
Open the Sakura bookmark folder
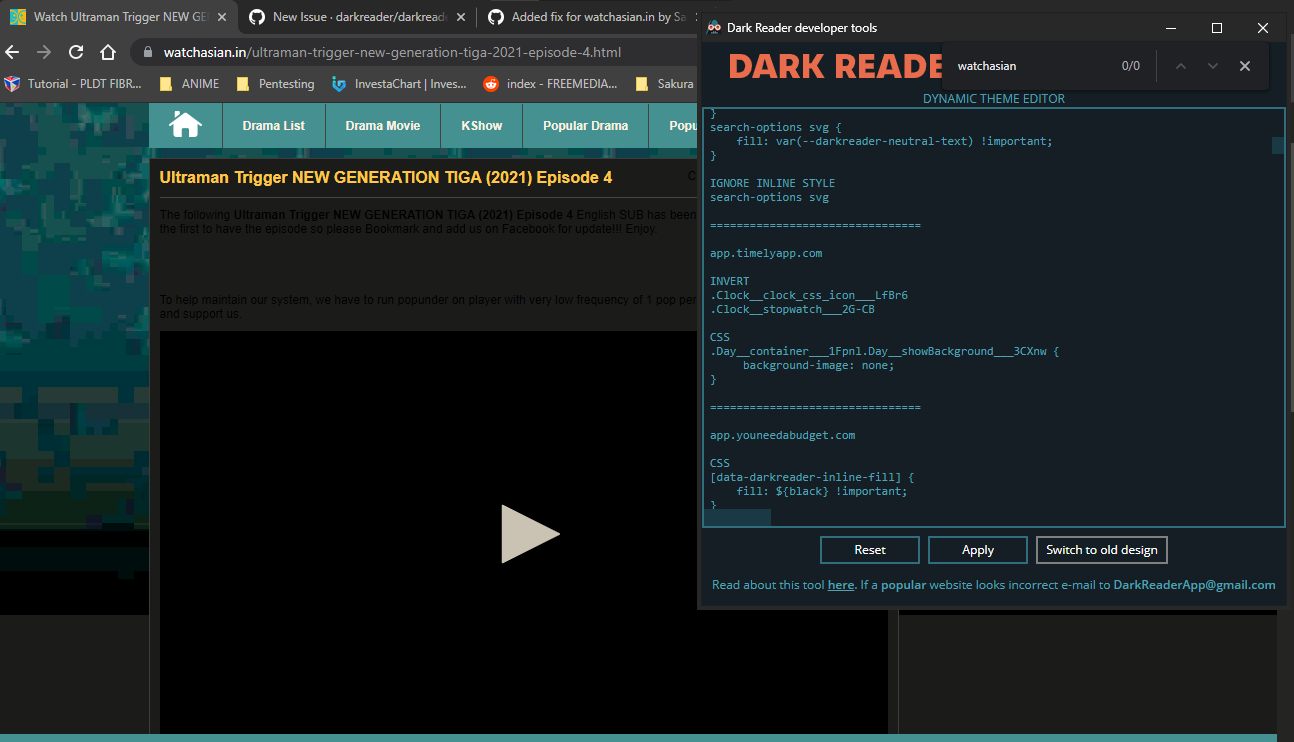(664, 84)
